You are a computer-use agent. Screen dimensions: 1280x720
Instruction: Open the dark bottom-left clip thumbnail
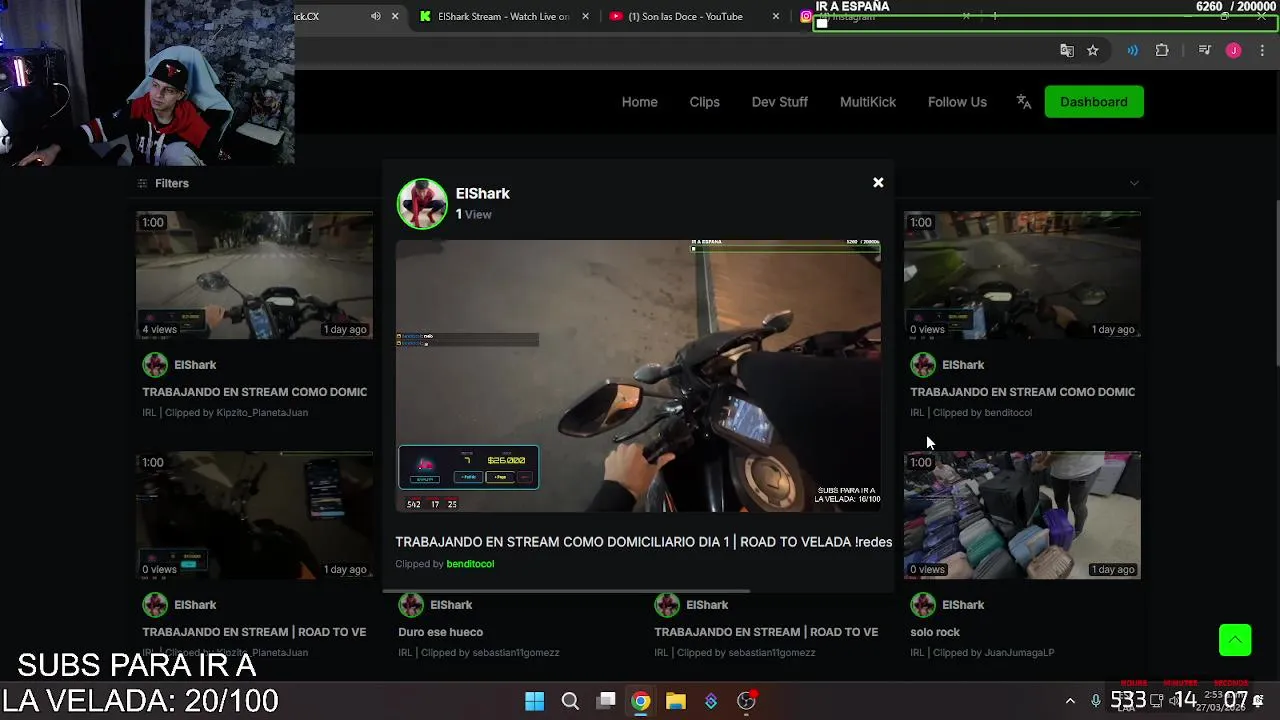pyautogui.click(x=254, y=515)
